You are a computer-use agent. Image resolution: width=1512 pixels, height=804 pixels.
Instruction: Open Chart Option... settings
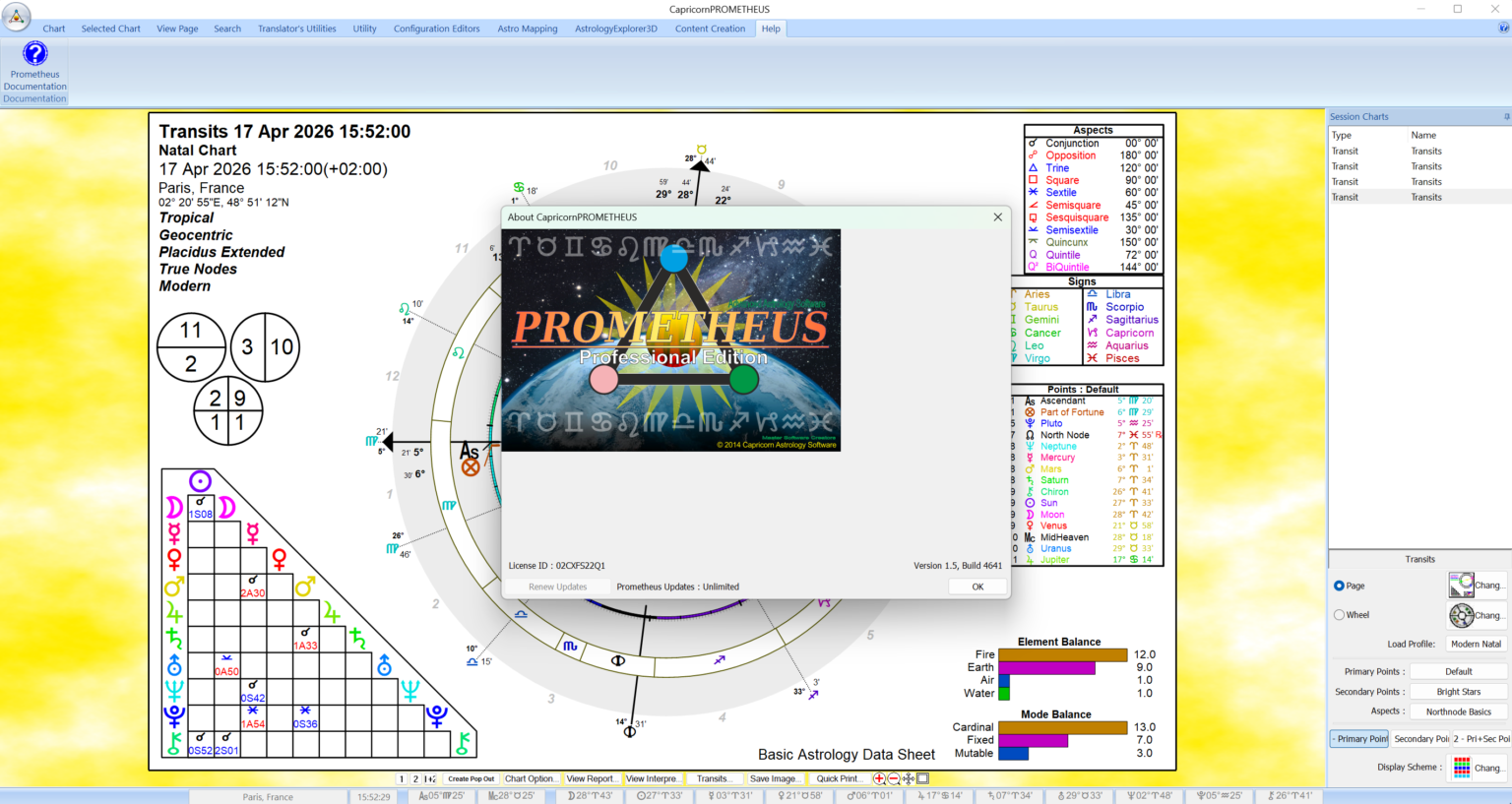coord(531,778)
